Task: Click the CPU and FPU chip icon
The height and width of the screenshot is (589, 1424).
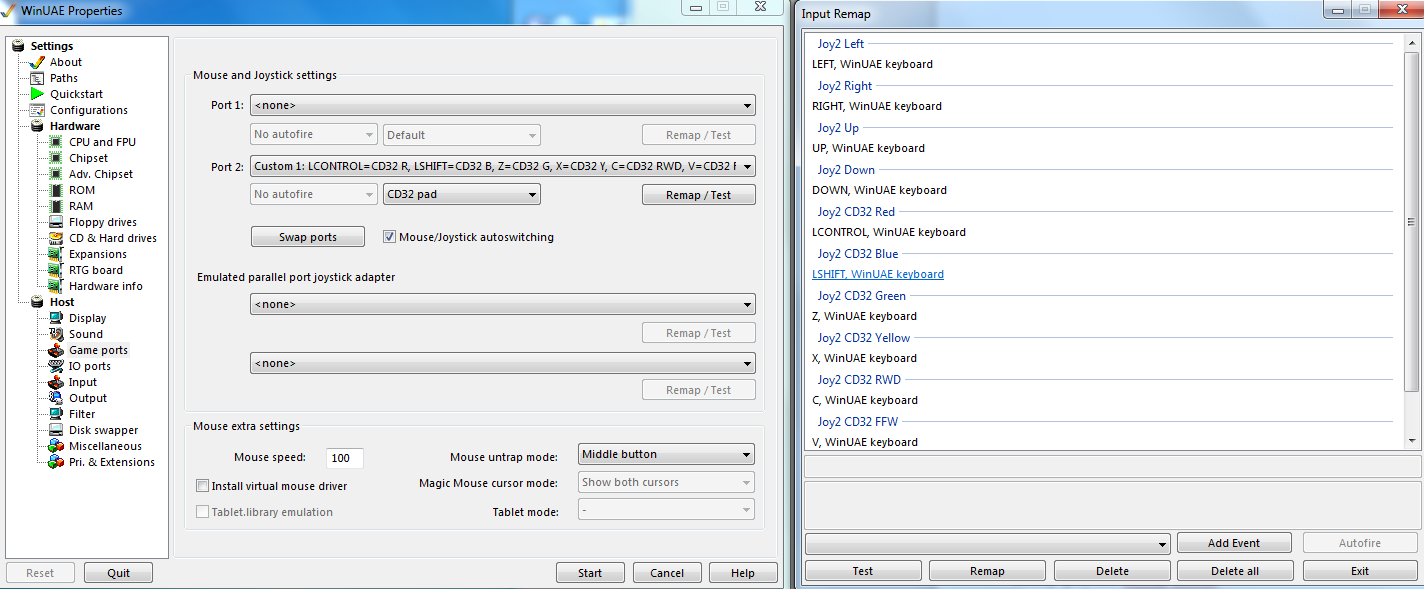Action: (56, 142)
